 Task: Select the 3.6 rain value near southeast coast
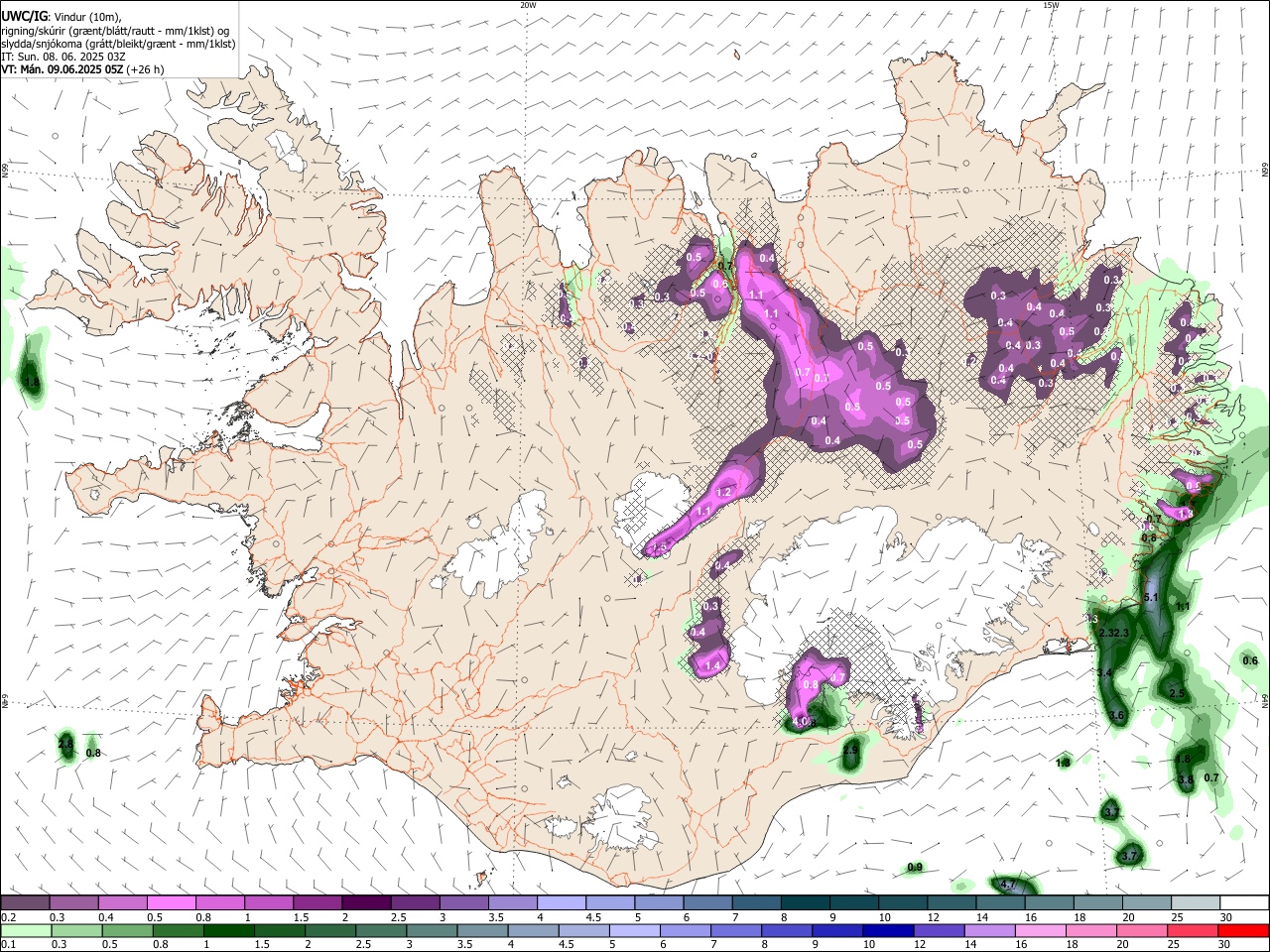point(1116,716)
